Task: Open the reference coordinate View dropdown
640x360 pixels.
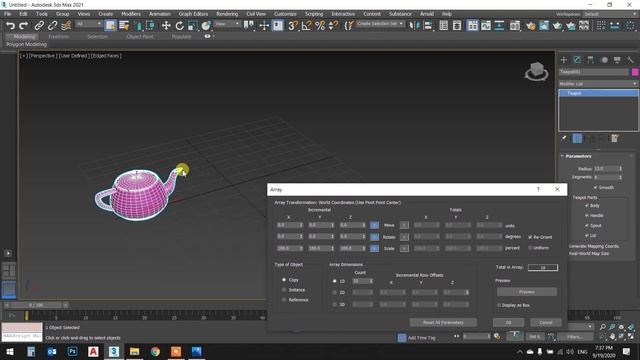Action: point(227,24)
